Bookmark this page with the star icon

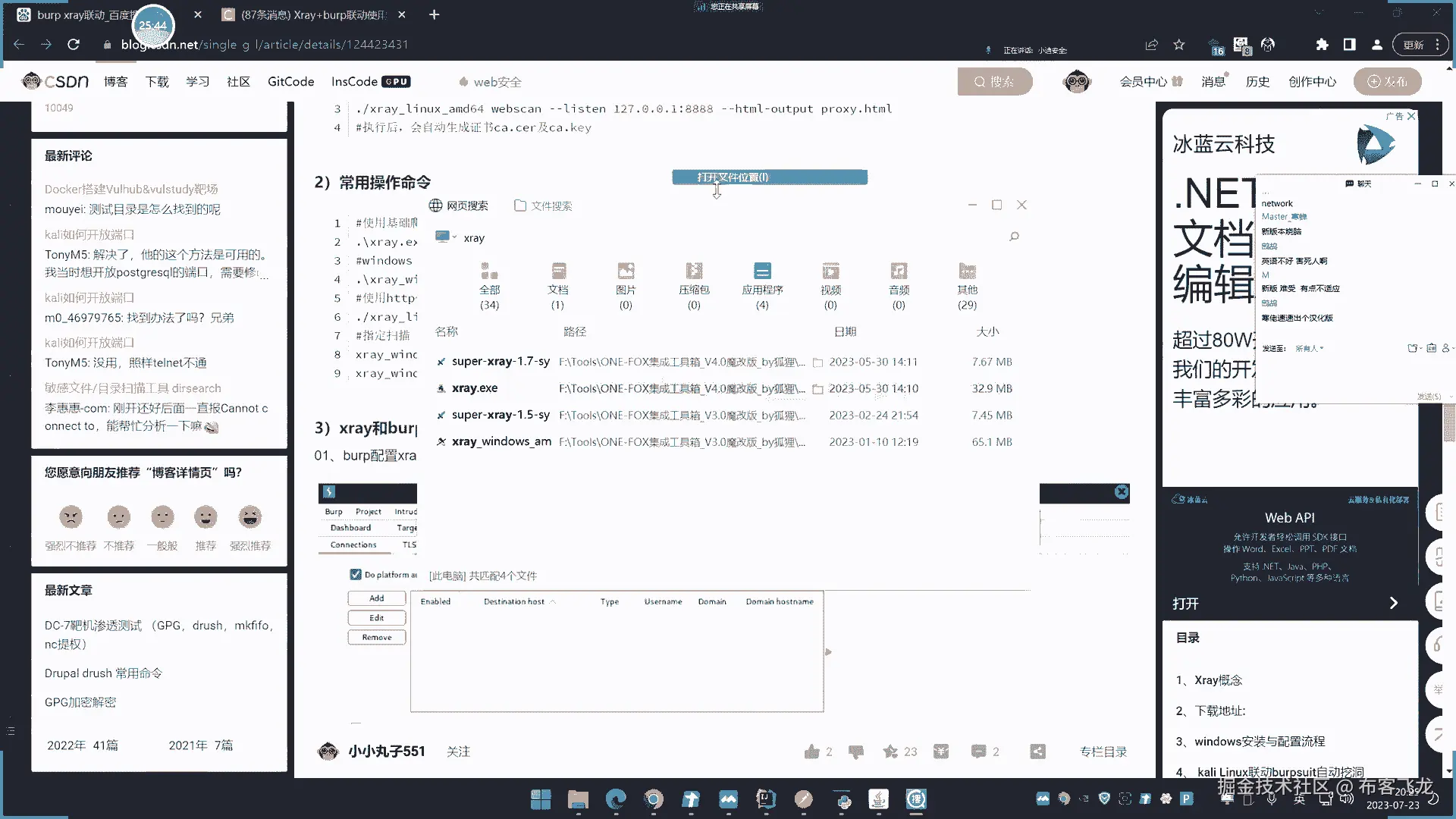(x=1178, y=45)
